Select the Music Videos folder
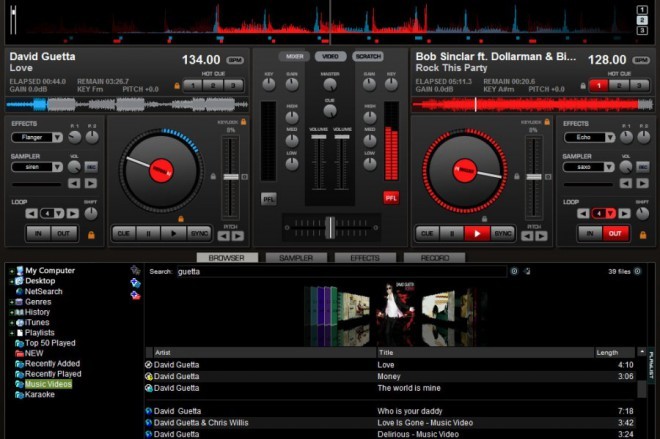 click(48, 384)
